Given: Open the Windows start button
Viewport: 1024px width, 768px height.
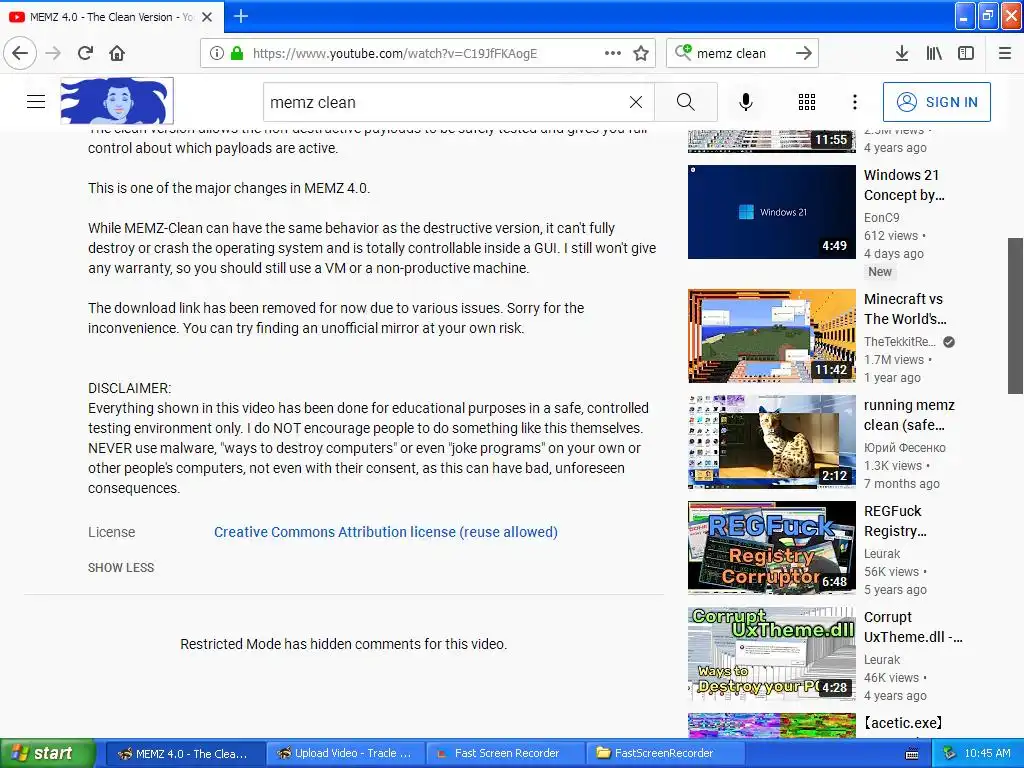Looking at the screenshot, I should coord(47,753).
